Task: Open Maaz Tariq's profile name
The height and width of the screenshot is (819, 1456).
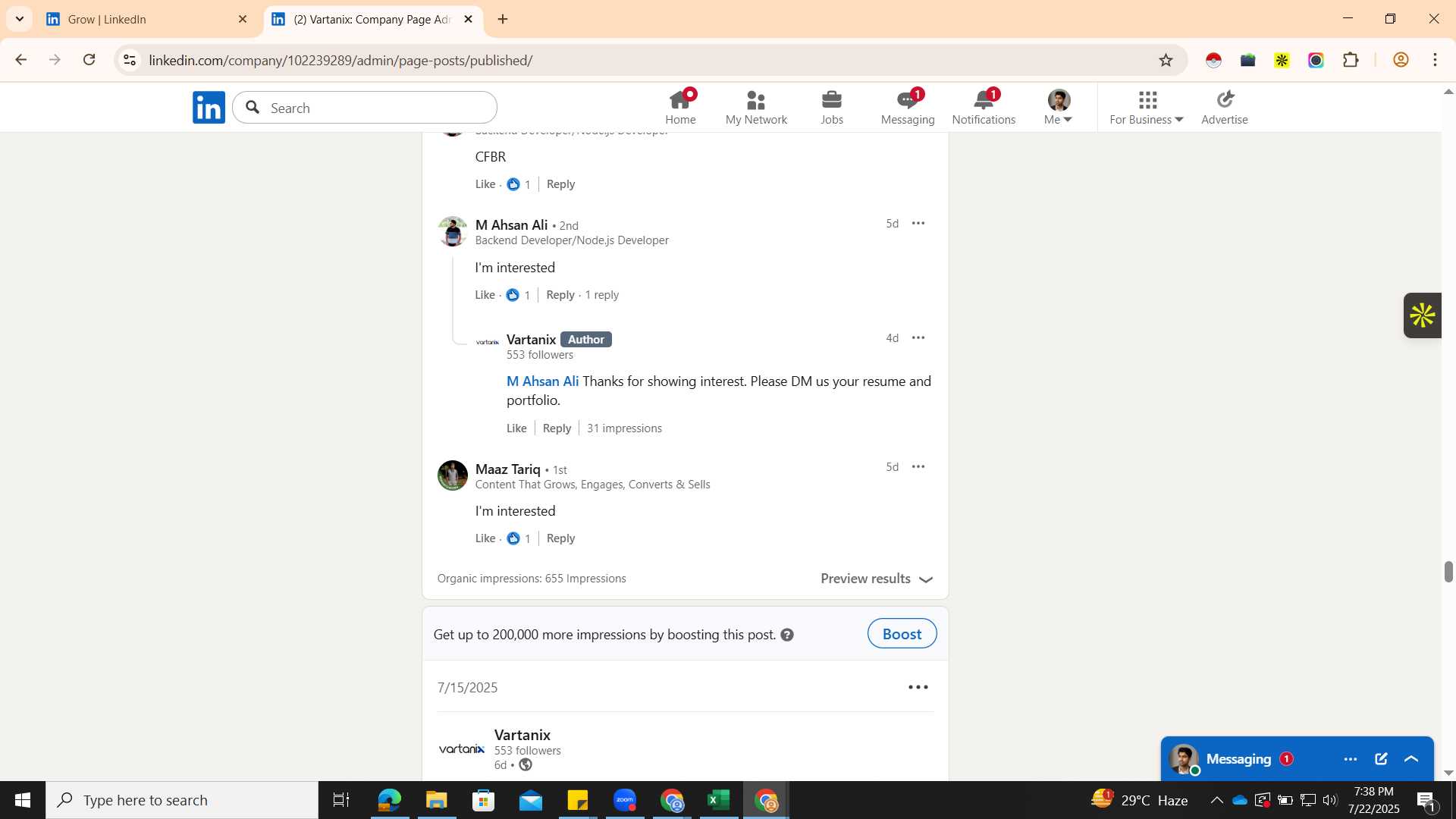Action: click(507, 469)
